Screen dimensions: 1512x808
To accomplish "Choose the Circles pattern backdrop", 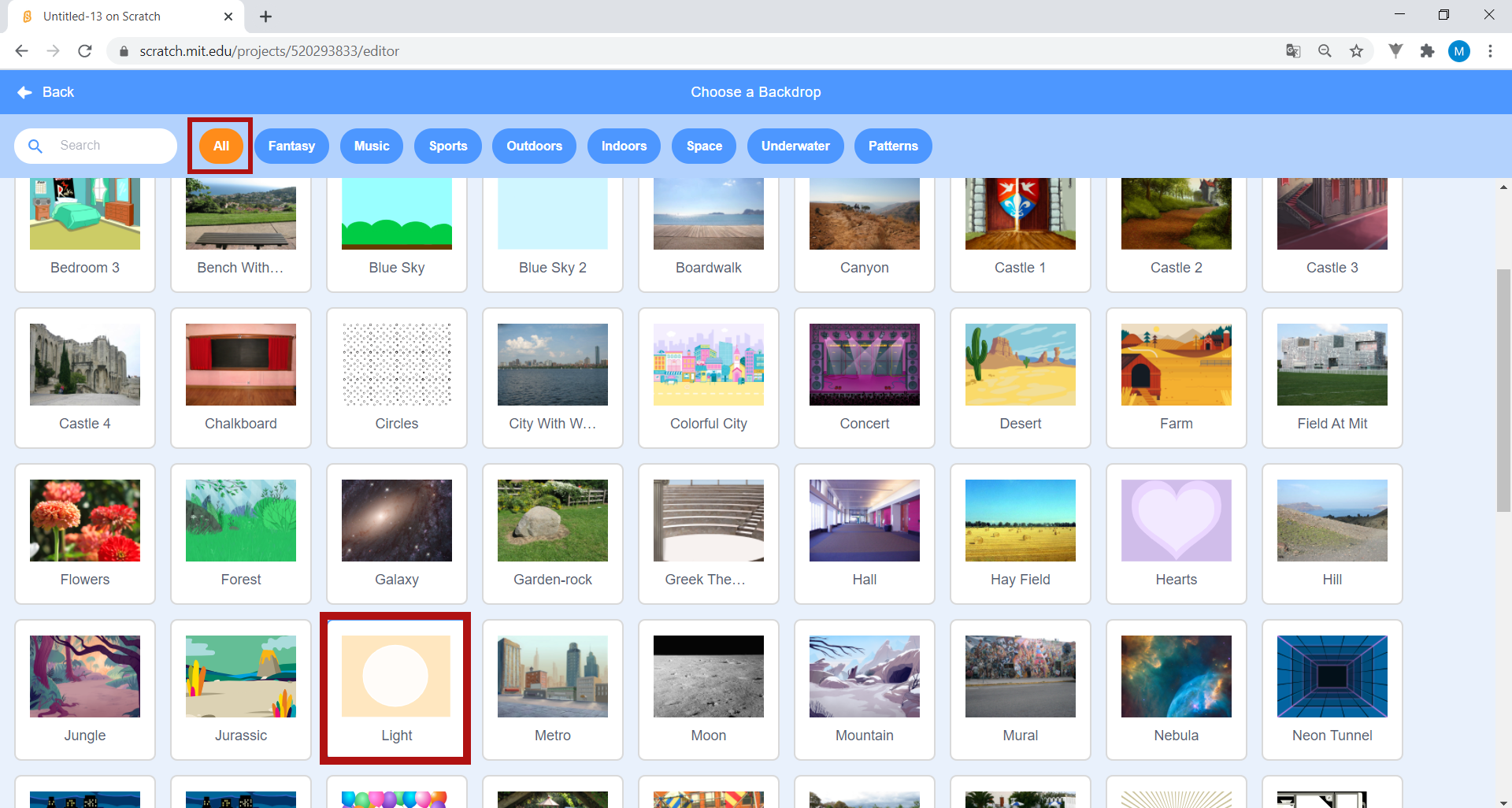I will [397, 378].
